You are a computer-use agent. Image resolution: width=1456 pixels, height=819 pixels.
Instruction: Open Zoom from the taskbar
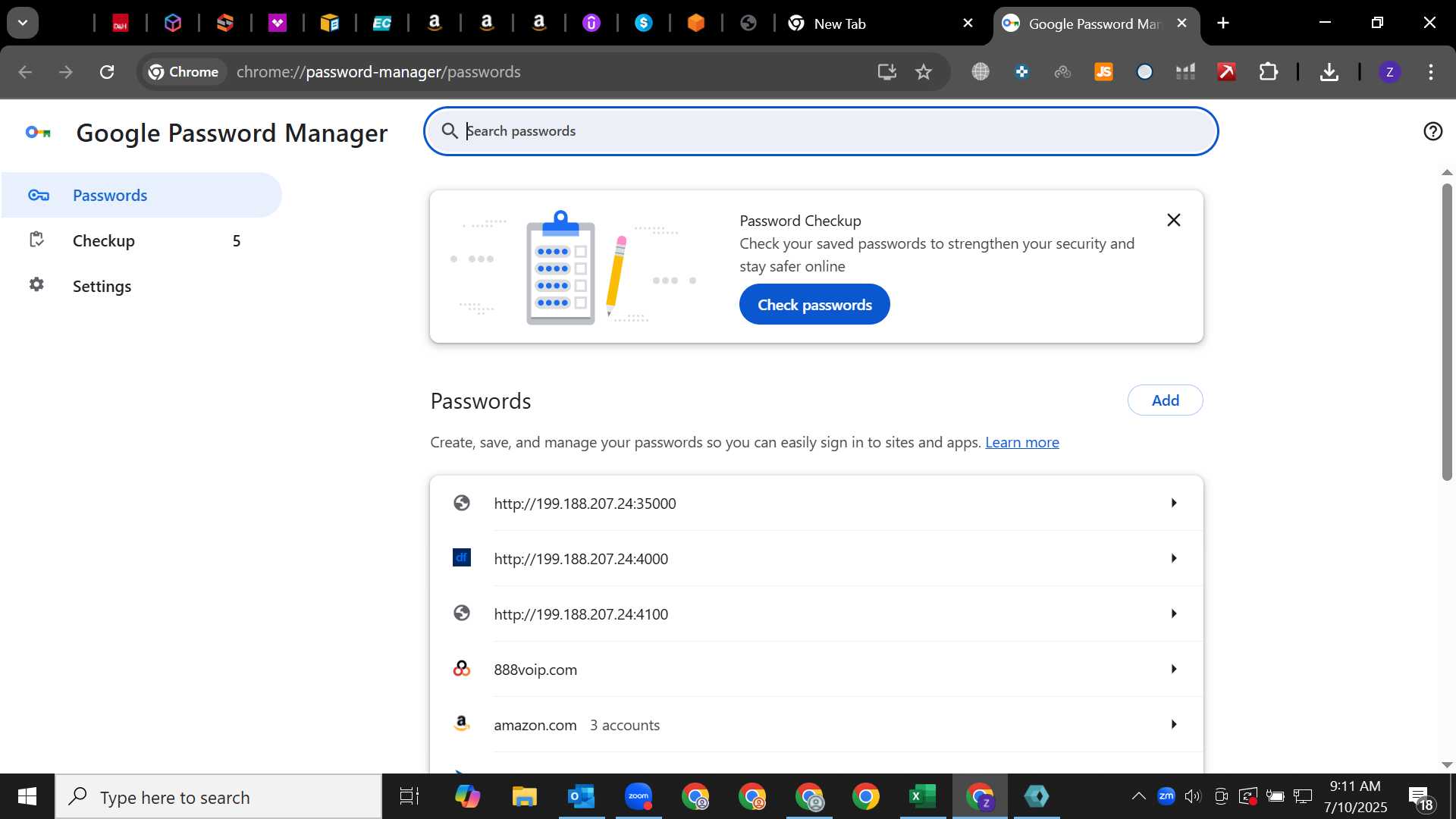click(638, 797)
